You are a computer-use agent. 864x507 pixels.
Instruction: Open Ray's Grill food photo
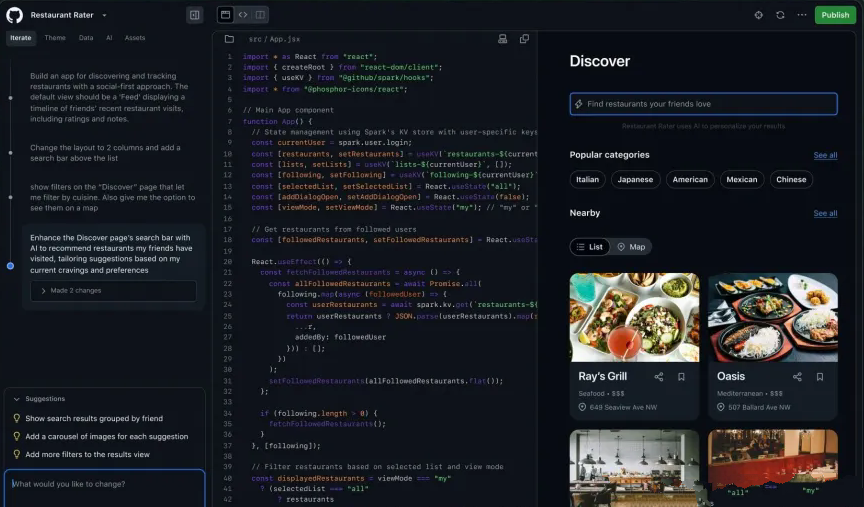634,317
